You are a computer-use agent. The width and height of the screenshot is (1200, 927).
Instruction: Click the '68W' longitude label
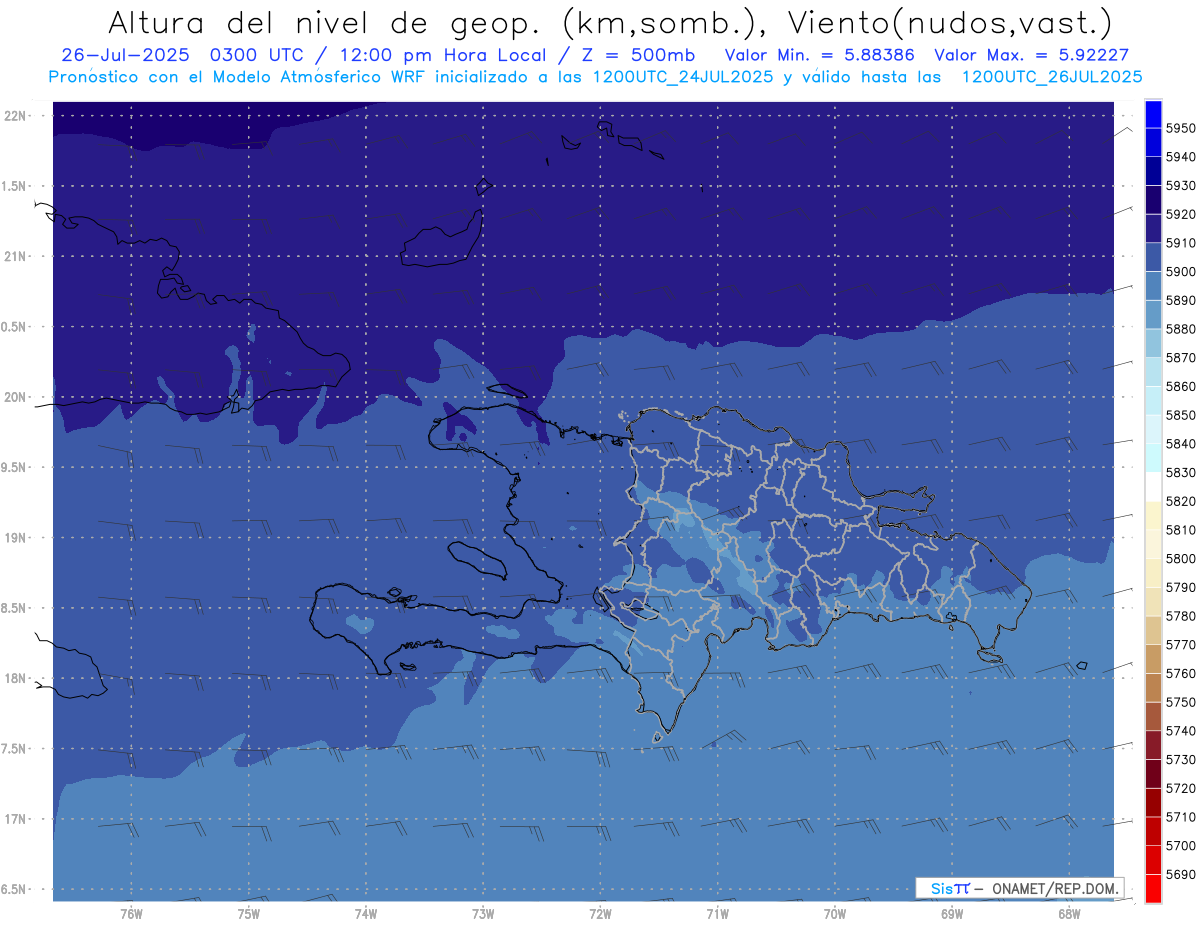tap(1069, 914)
